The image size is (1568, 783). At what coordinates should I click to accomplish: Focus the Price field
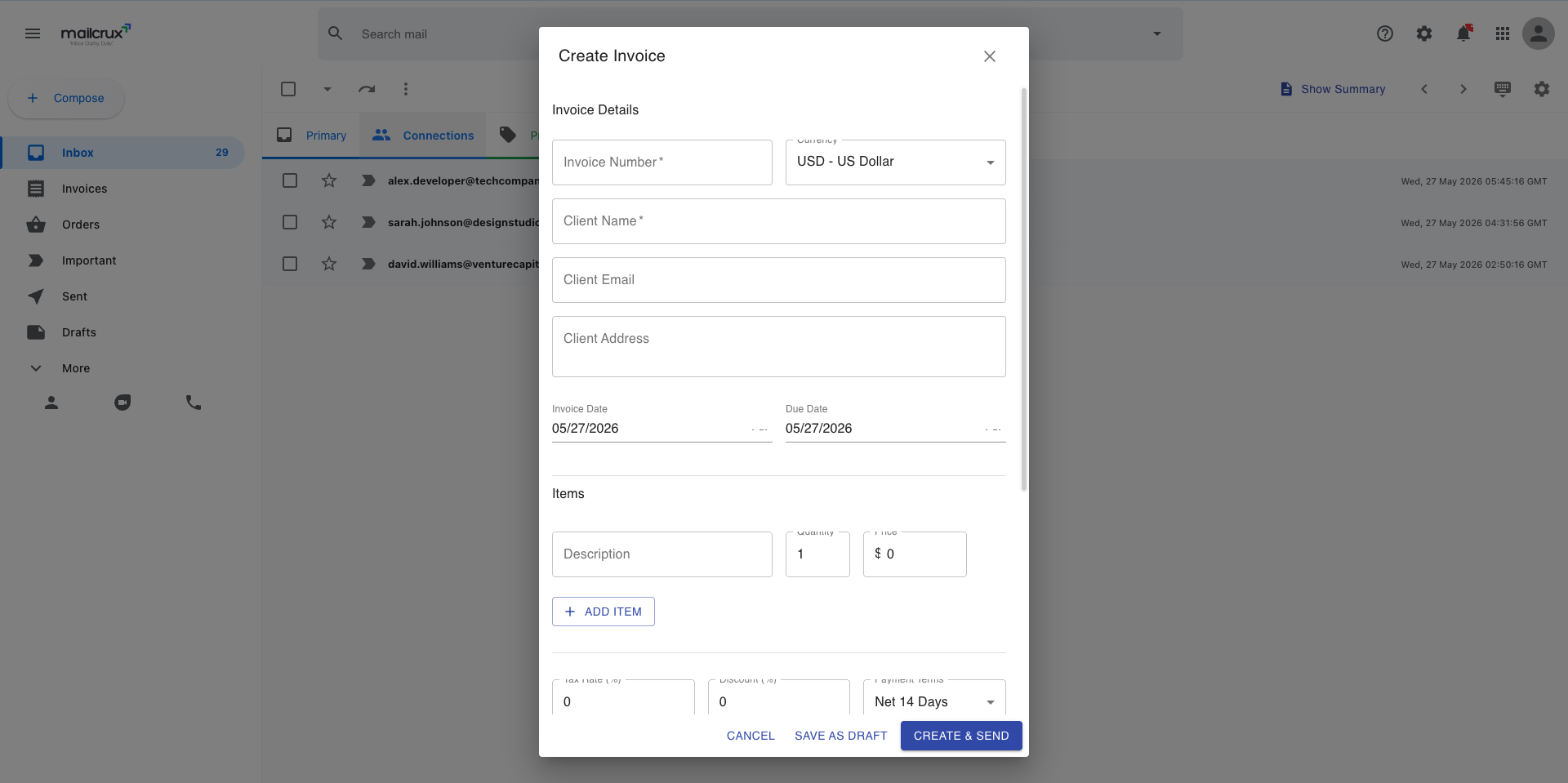(915, 554)
